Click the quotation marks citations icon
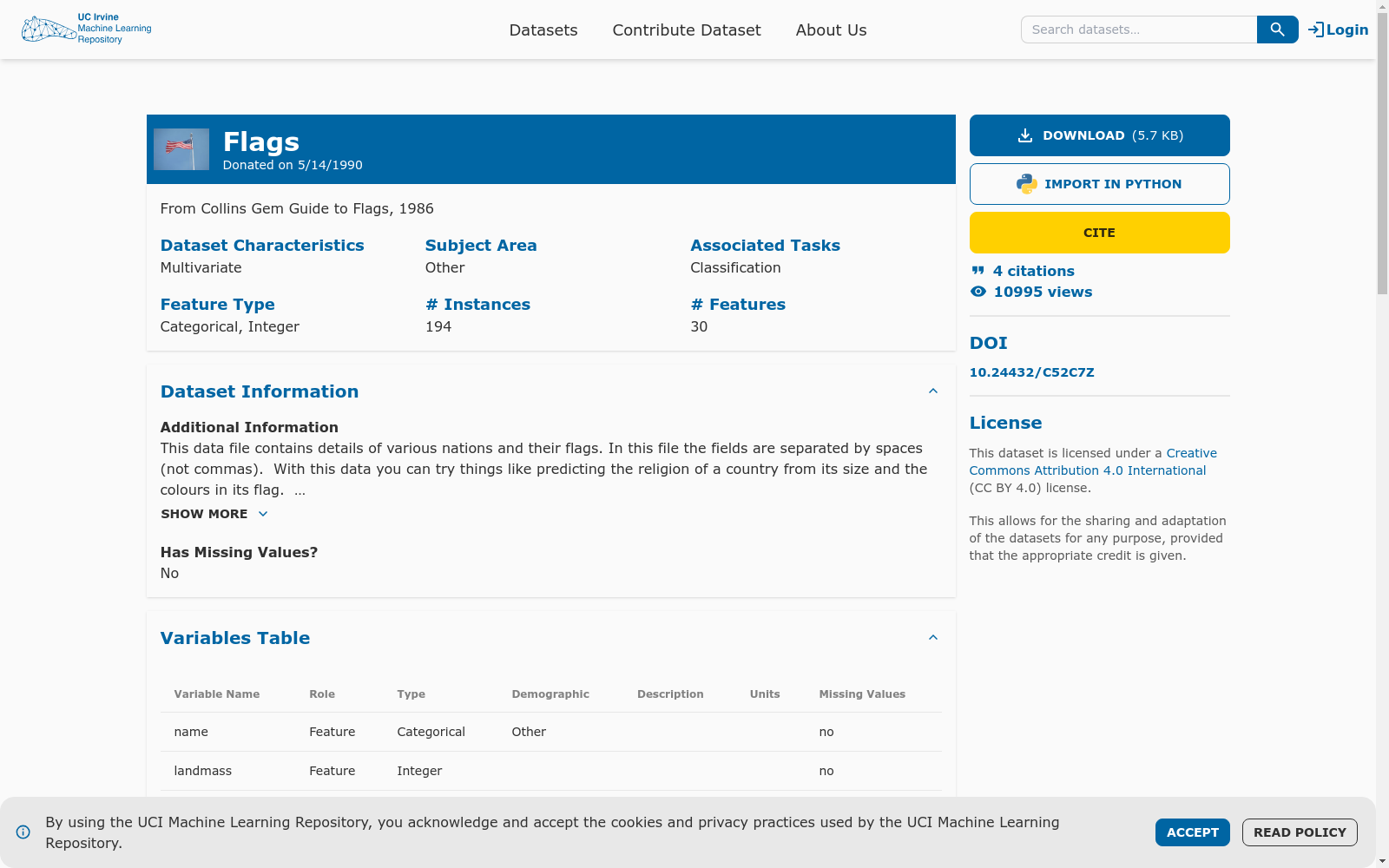The image size is (1389, 868). tap(978, 271)
